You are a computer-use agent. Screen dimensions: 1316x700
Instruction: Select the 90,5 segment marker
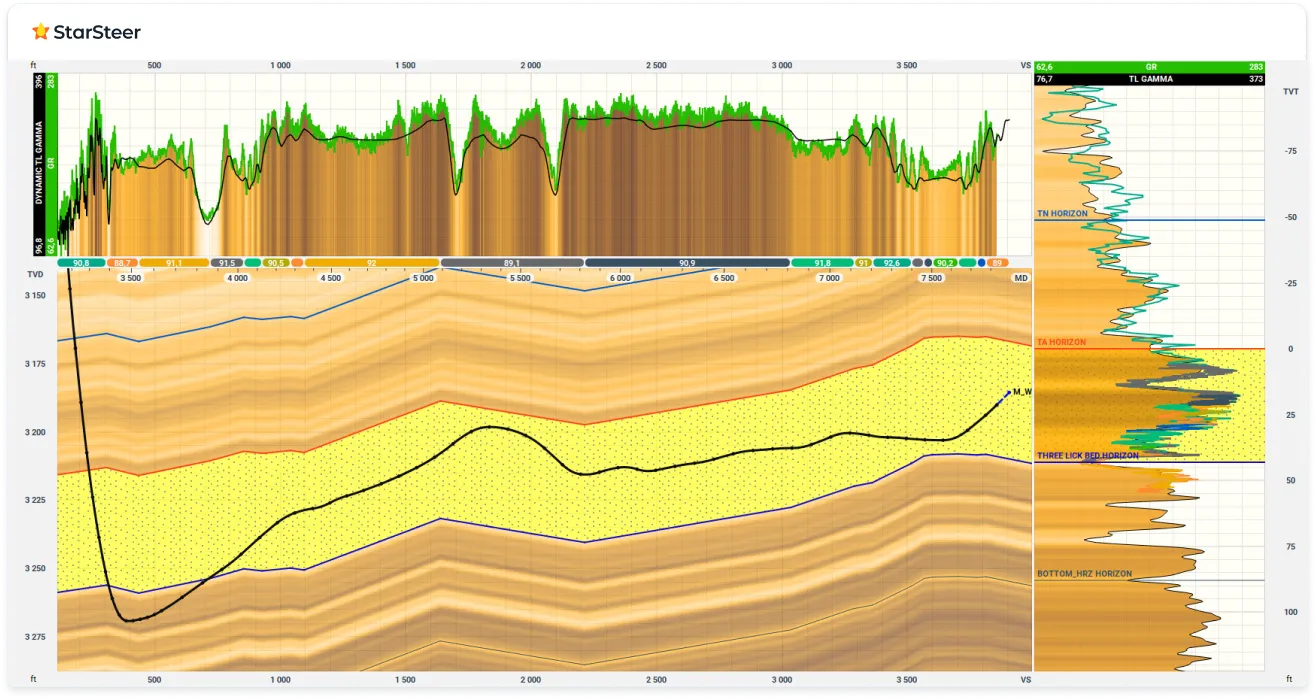pos(276,263)
